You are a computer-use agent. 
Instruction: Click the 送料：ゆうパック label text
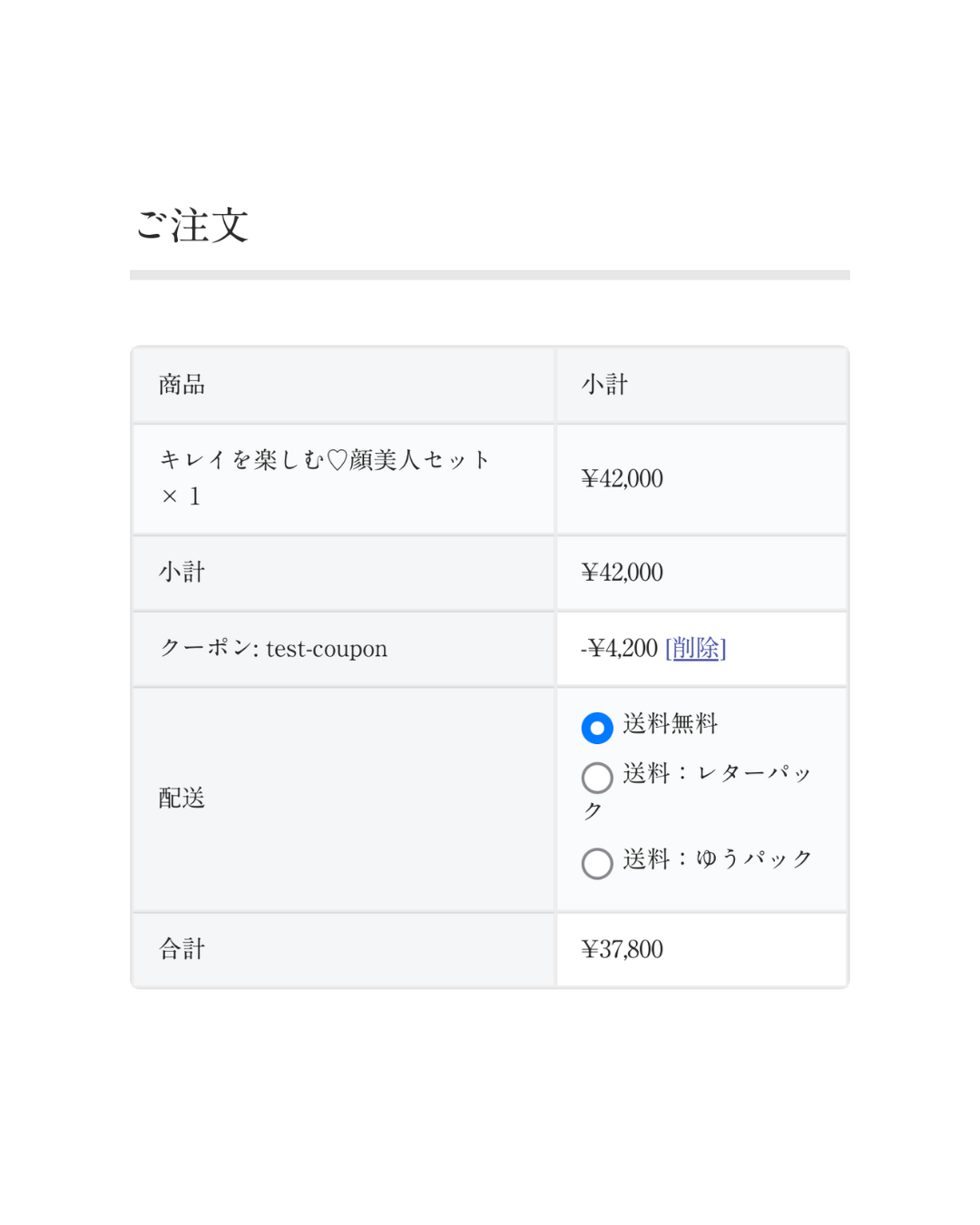[x=717, y=859]
